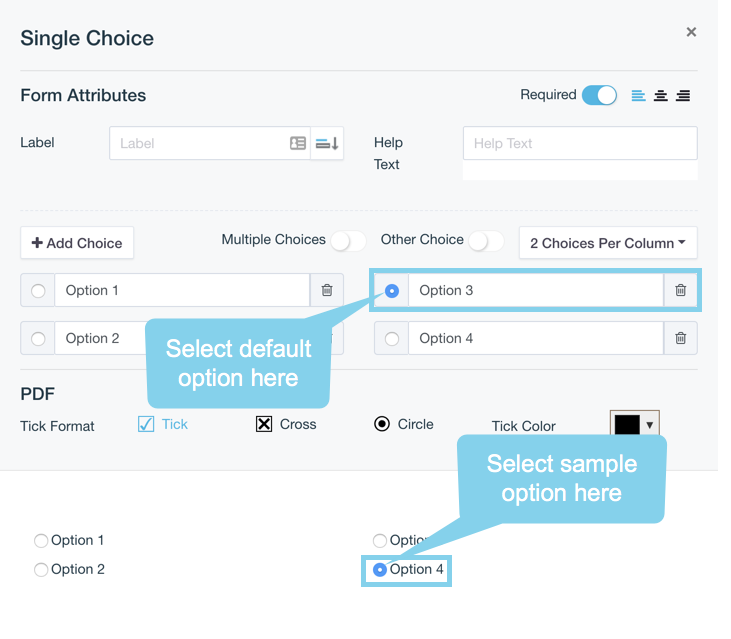The height and width of the screenshot is (639, 731).
Task: Open the 2 Choices Per Column dropdown
Action: (x=608, y=243)
